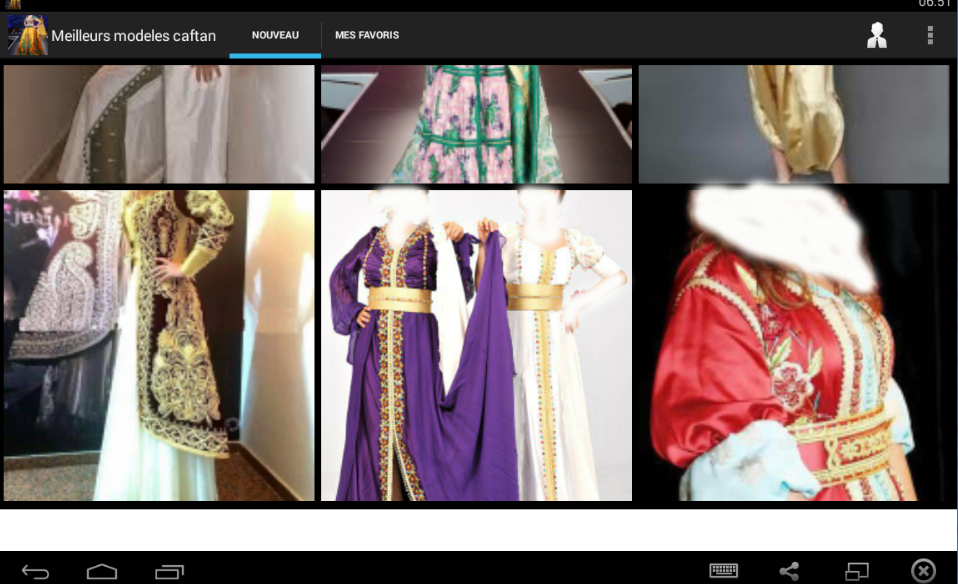Viewport: 958px width, 584px height.
Task: Switch to the MES FAVORIS tab
Action: point(367,35)
